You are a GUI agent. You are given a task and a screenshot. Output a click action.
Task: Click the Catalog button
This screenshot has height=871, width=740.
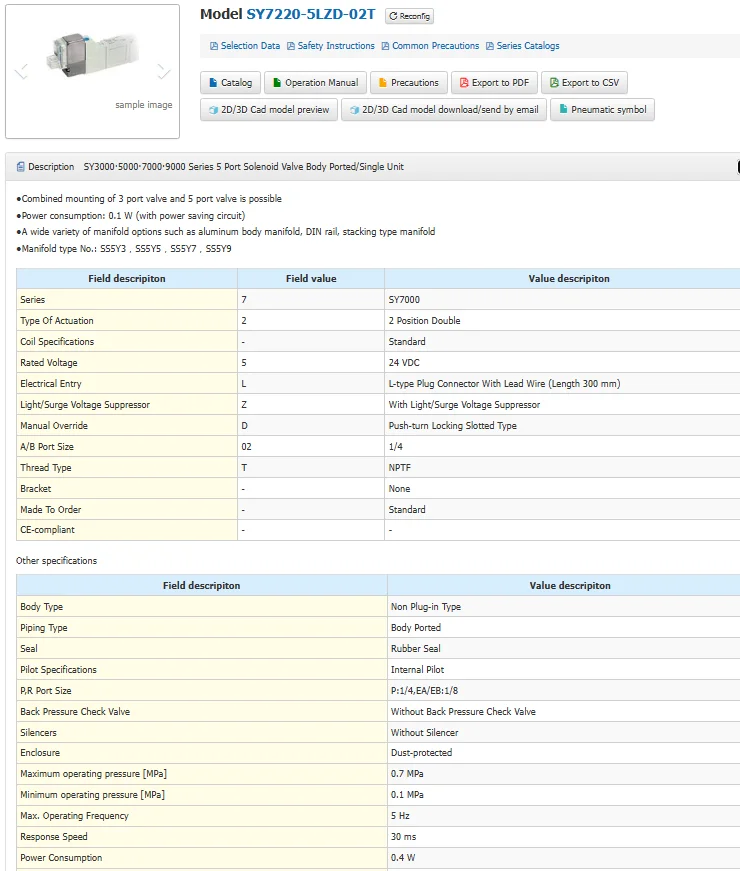coord(231,83)
